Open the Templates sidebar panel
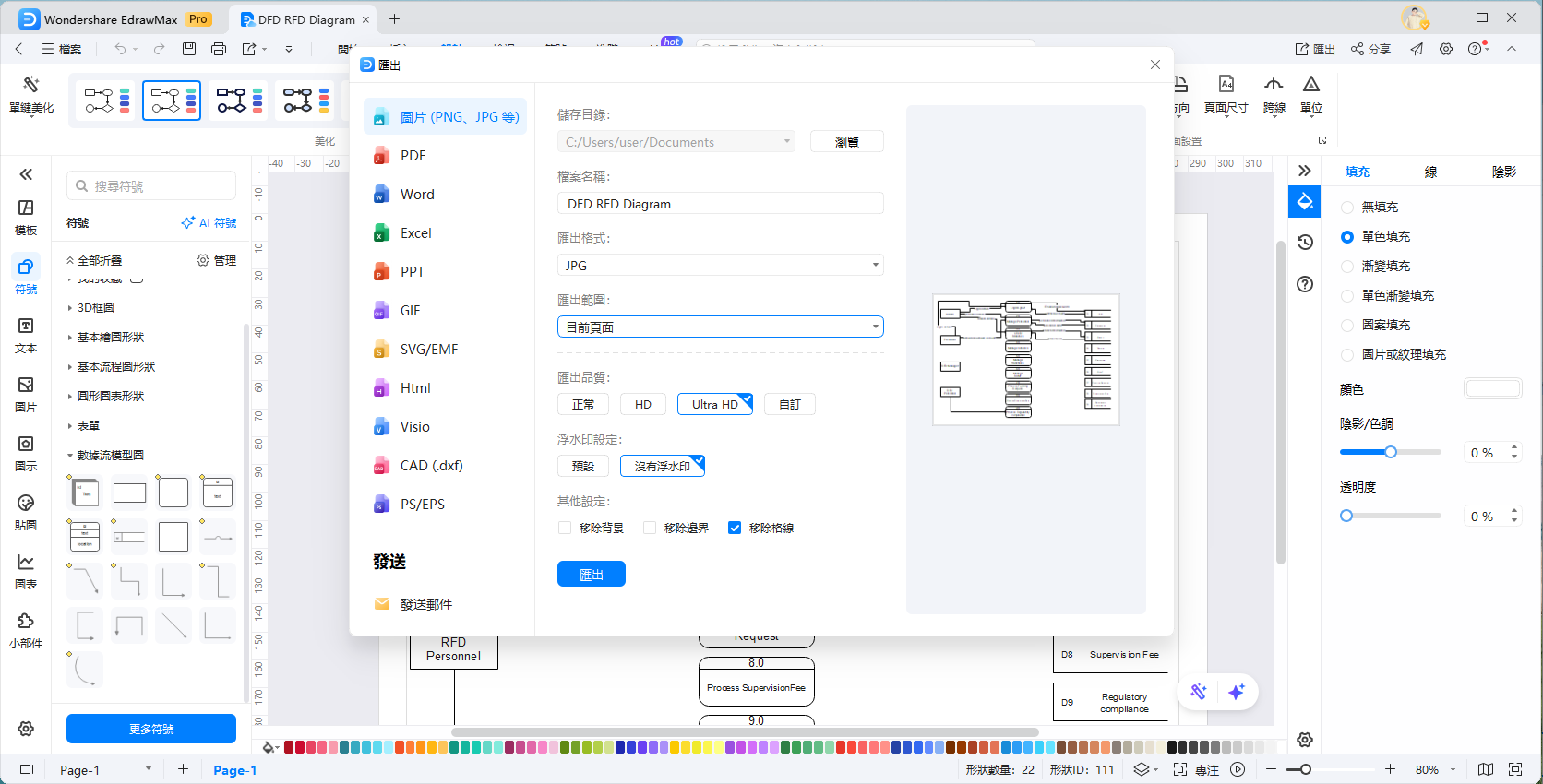Screen dimensions: 1543x784 click(26, 218)
